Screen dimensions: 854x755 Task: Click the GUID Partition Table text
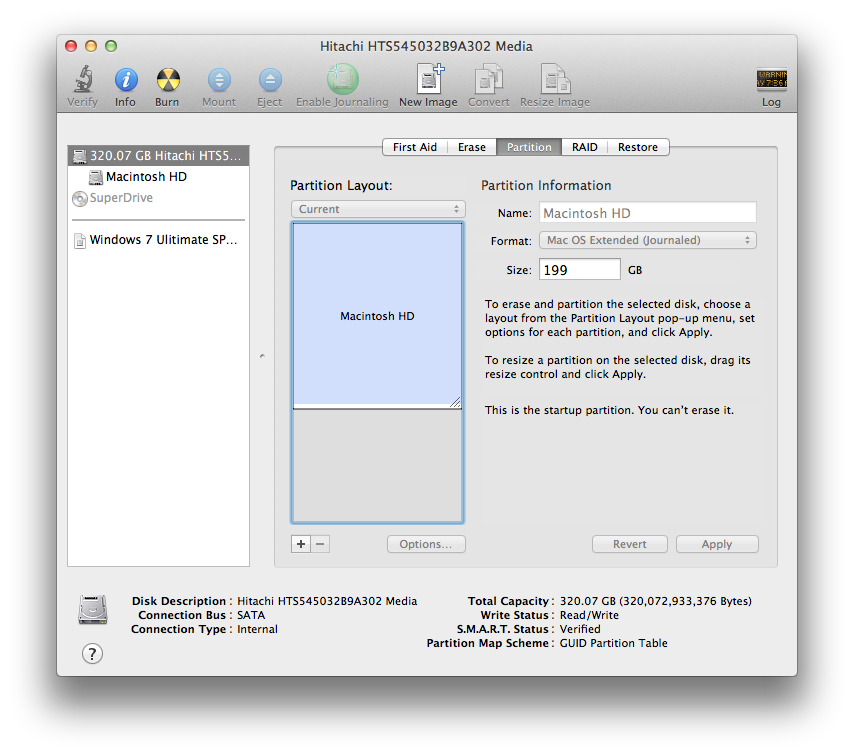pyautogui.click(x=613, y=643)
